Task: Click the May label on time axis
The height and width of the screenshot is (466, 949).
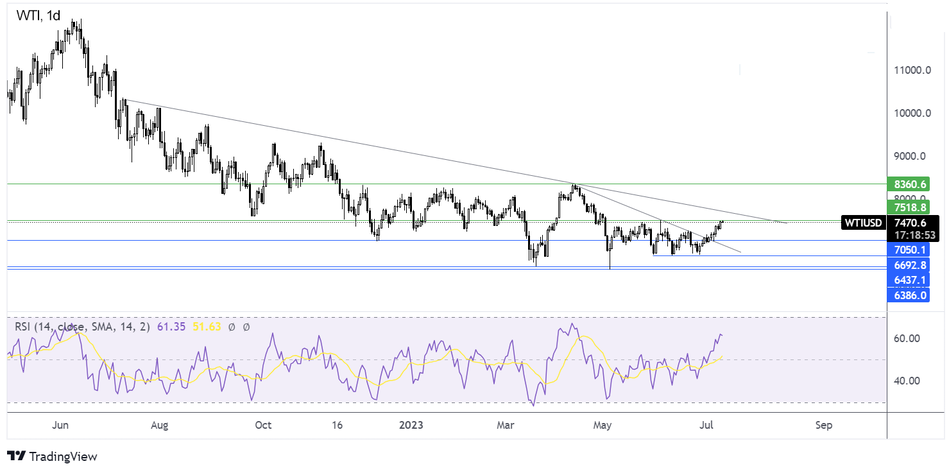Action: [601, 424]
